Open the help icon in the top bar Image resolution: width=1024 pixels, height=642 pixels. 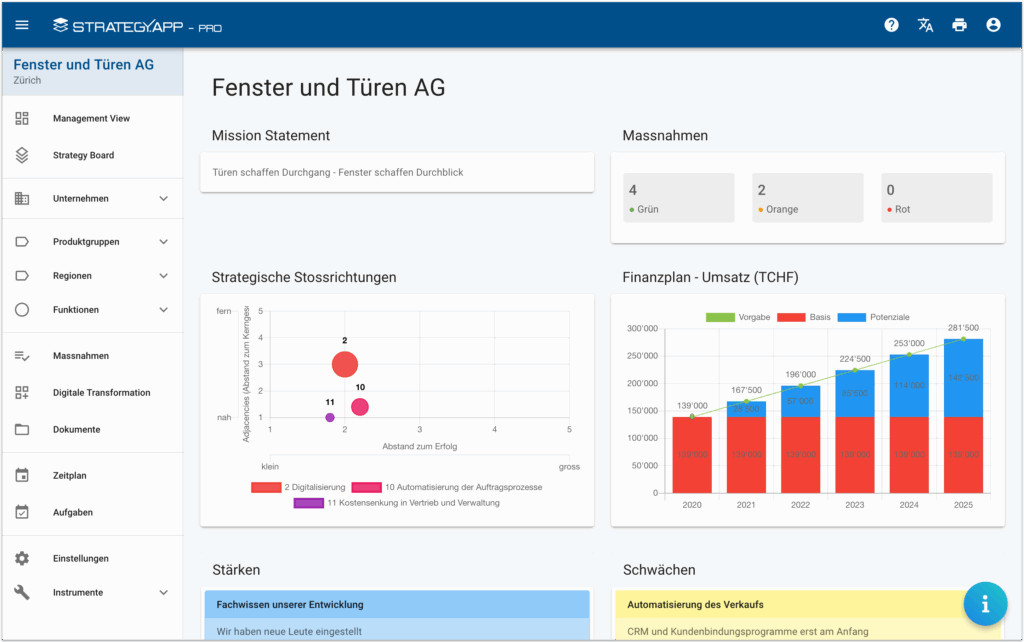(x=891, y=25)
